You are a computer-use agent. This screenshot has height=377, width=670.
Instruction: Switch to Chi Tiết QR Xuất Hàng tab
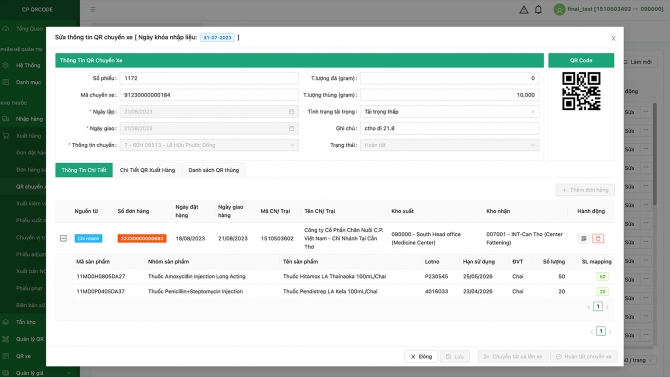pos(147,170)
